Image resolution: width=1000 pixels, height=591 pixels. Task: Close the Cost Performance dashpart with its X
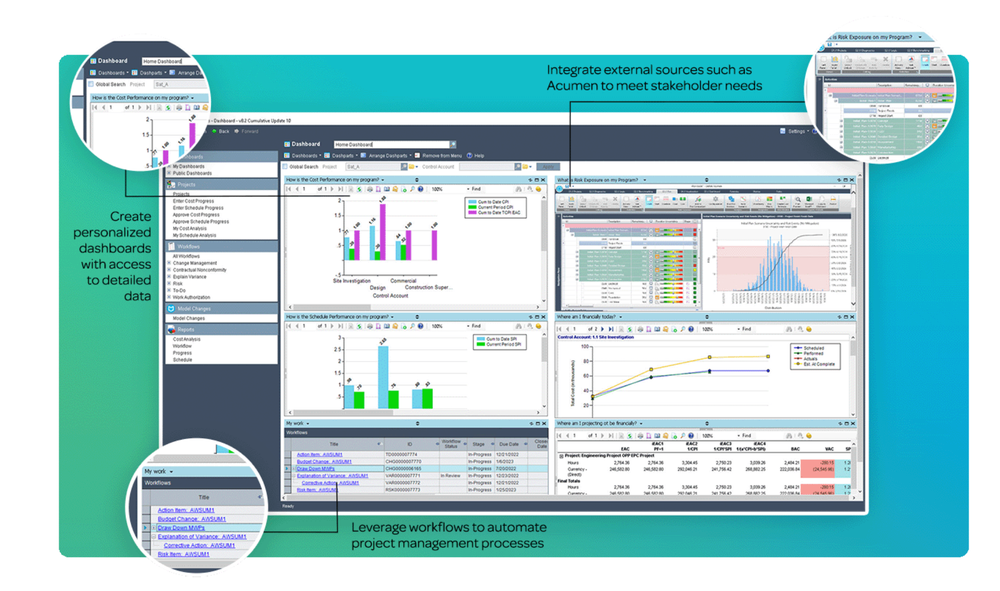543,180
